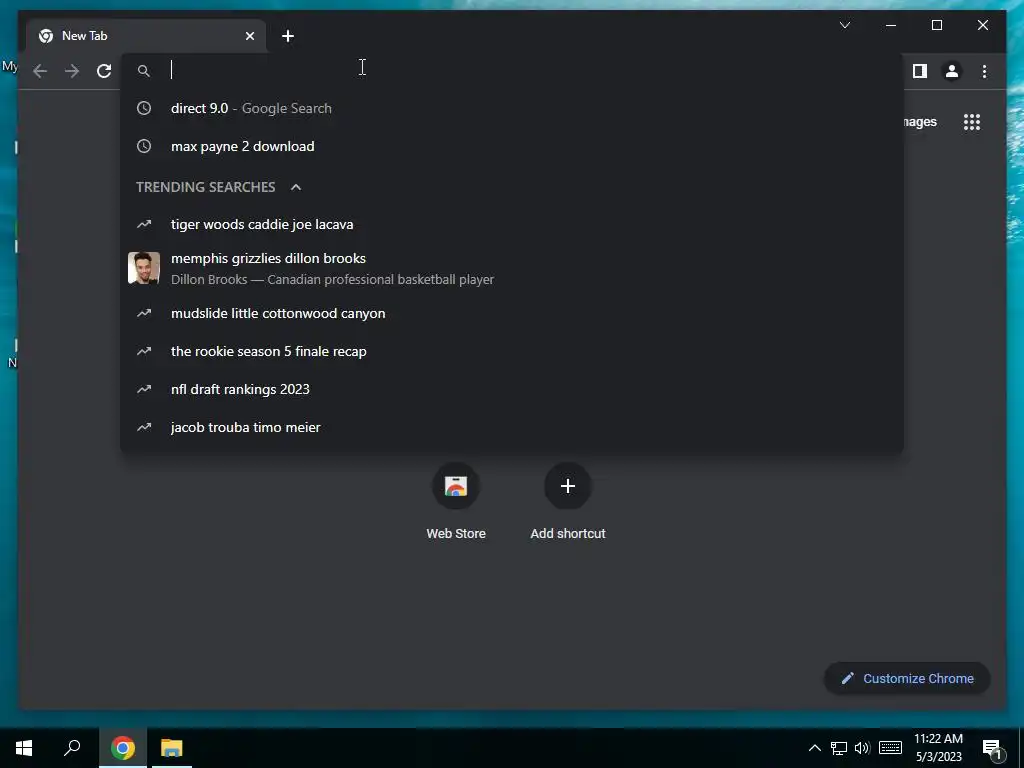Go back using the back arrow

pos(40,71)
